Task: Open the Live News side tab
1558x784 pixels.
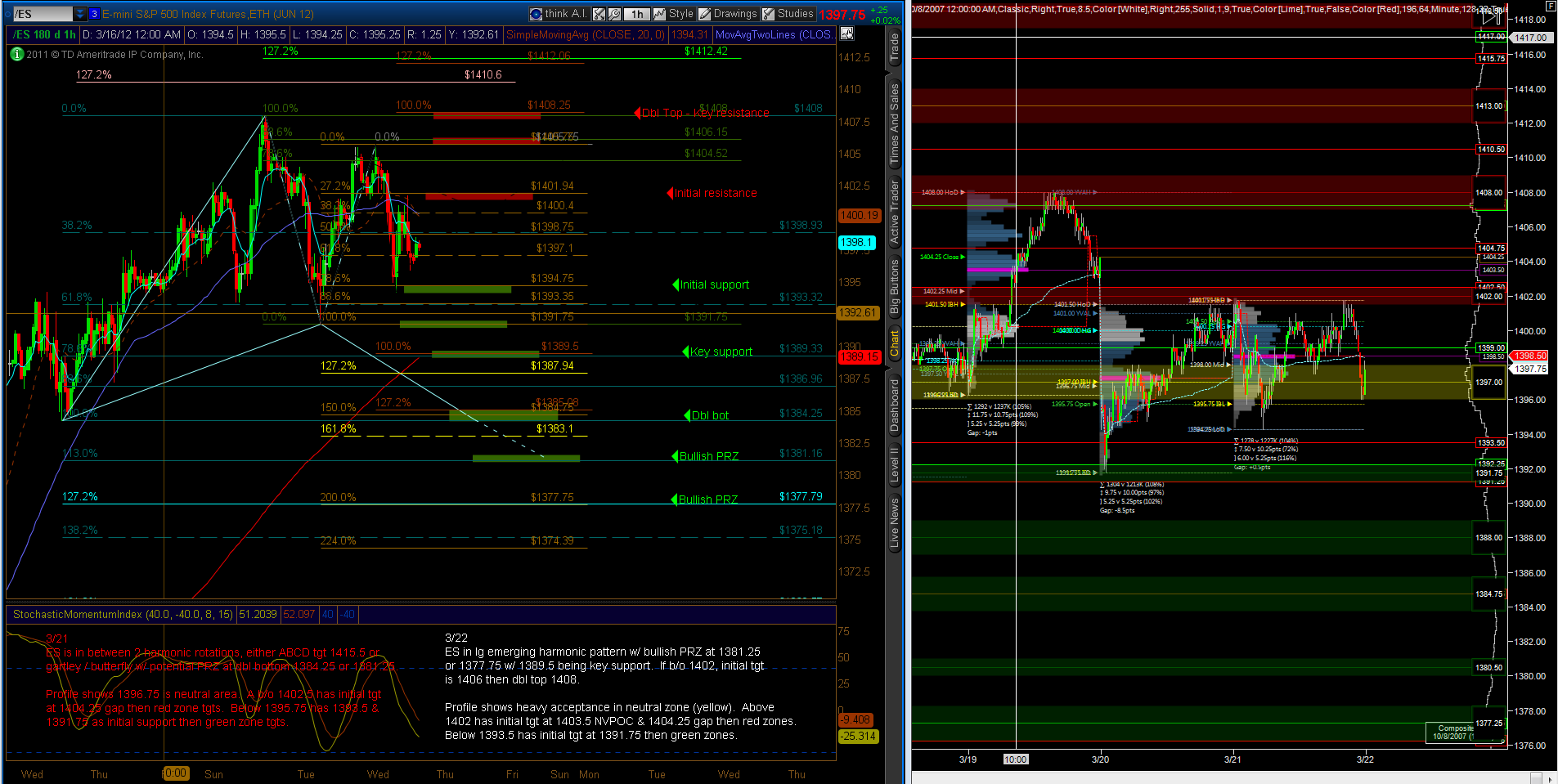Action: (x=895, y=522)
